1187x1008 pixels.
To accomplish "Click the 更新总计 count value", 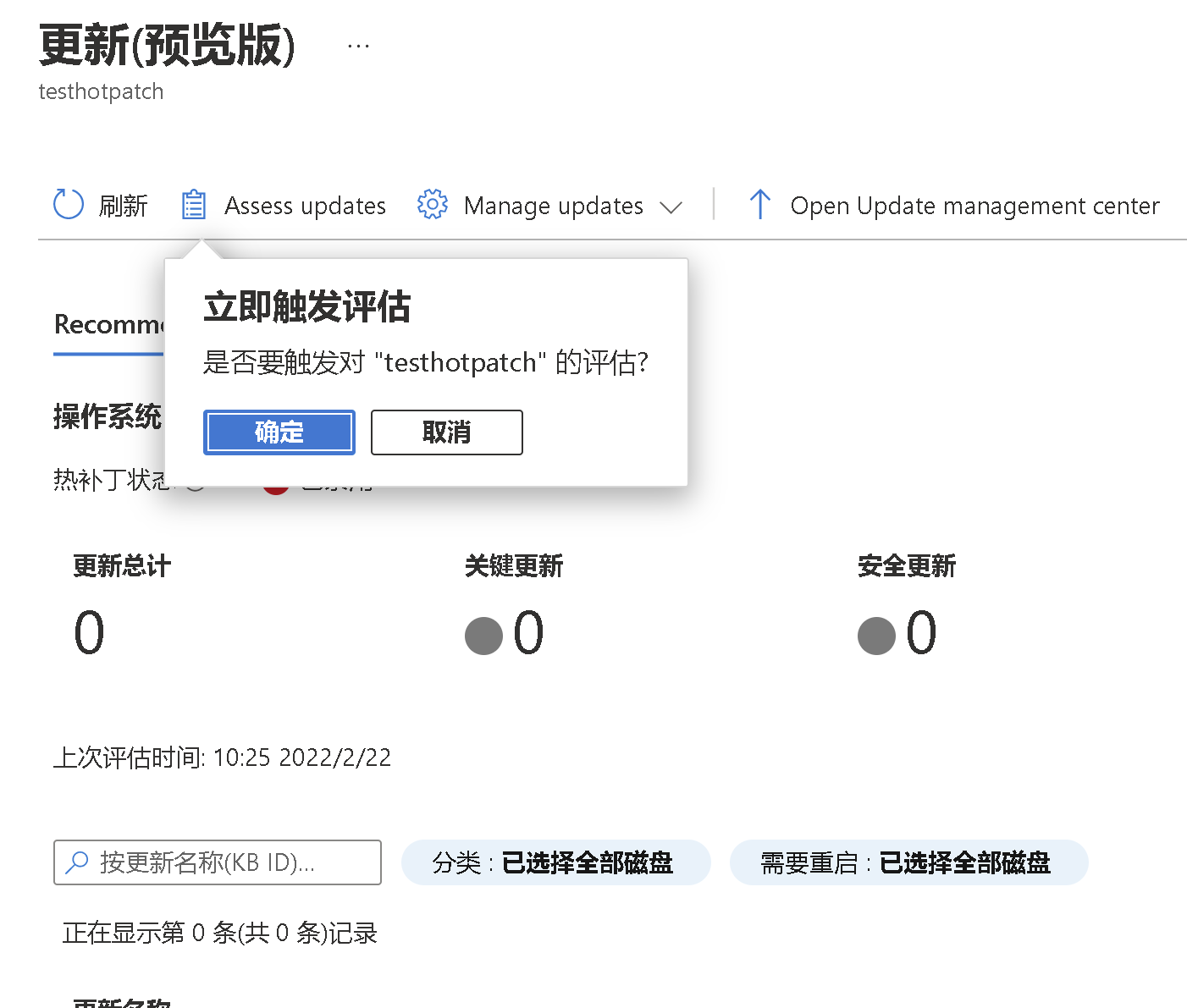I will pyautogui.click(x=89, y=633).
